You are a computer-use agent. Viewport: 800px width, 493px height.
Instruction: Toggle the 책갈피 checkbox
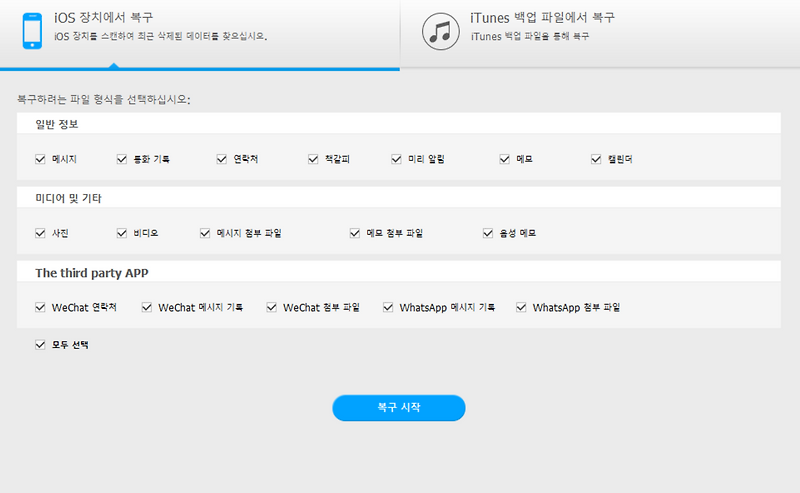pyautogui.click(x=313, y=159)
